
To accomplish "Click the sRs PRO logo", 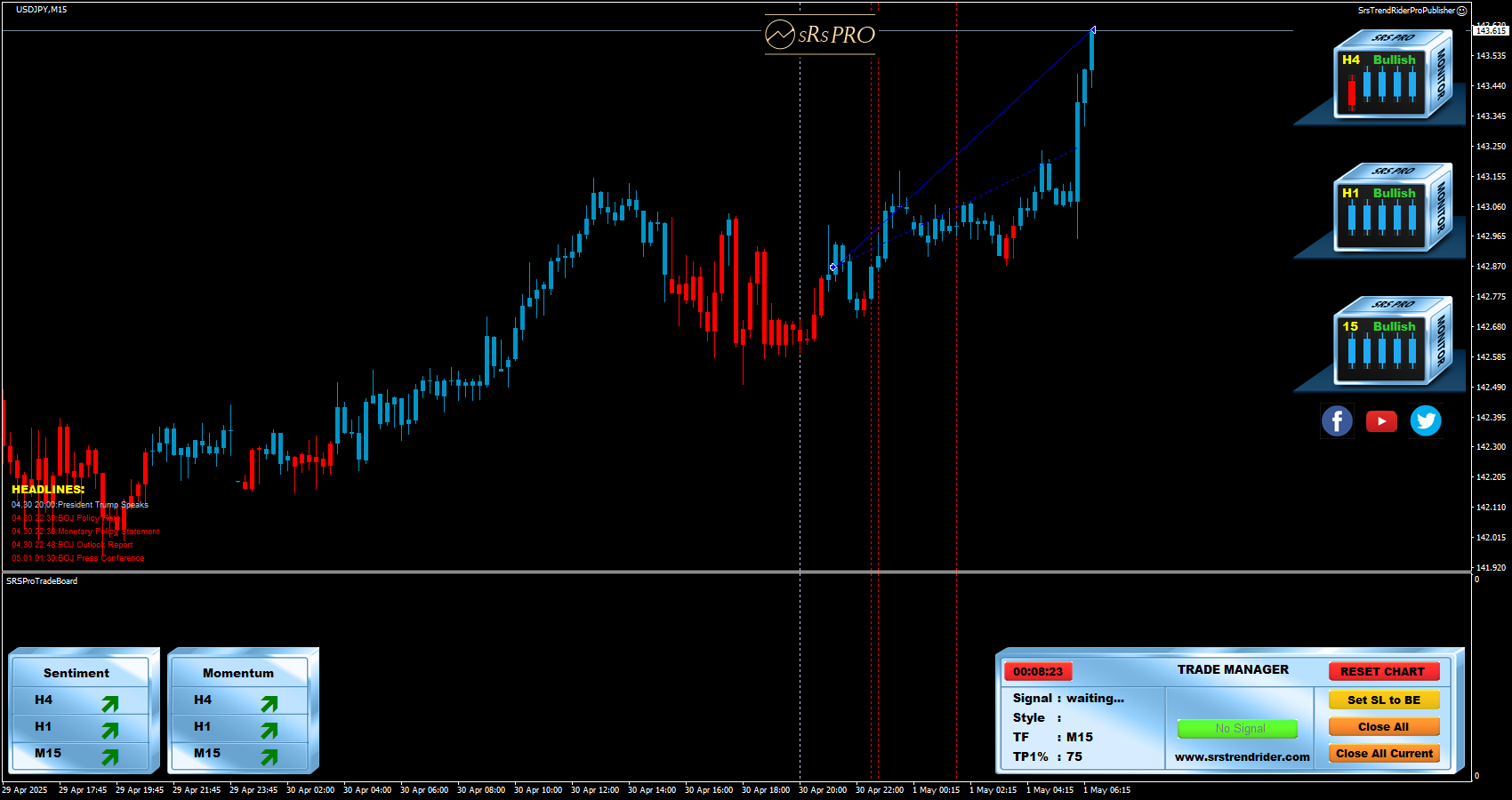I will coord(820,35).
